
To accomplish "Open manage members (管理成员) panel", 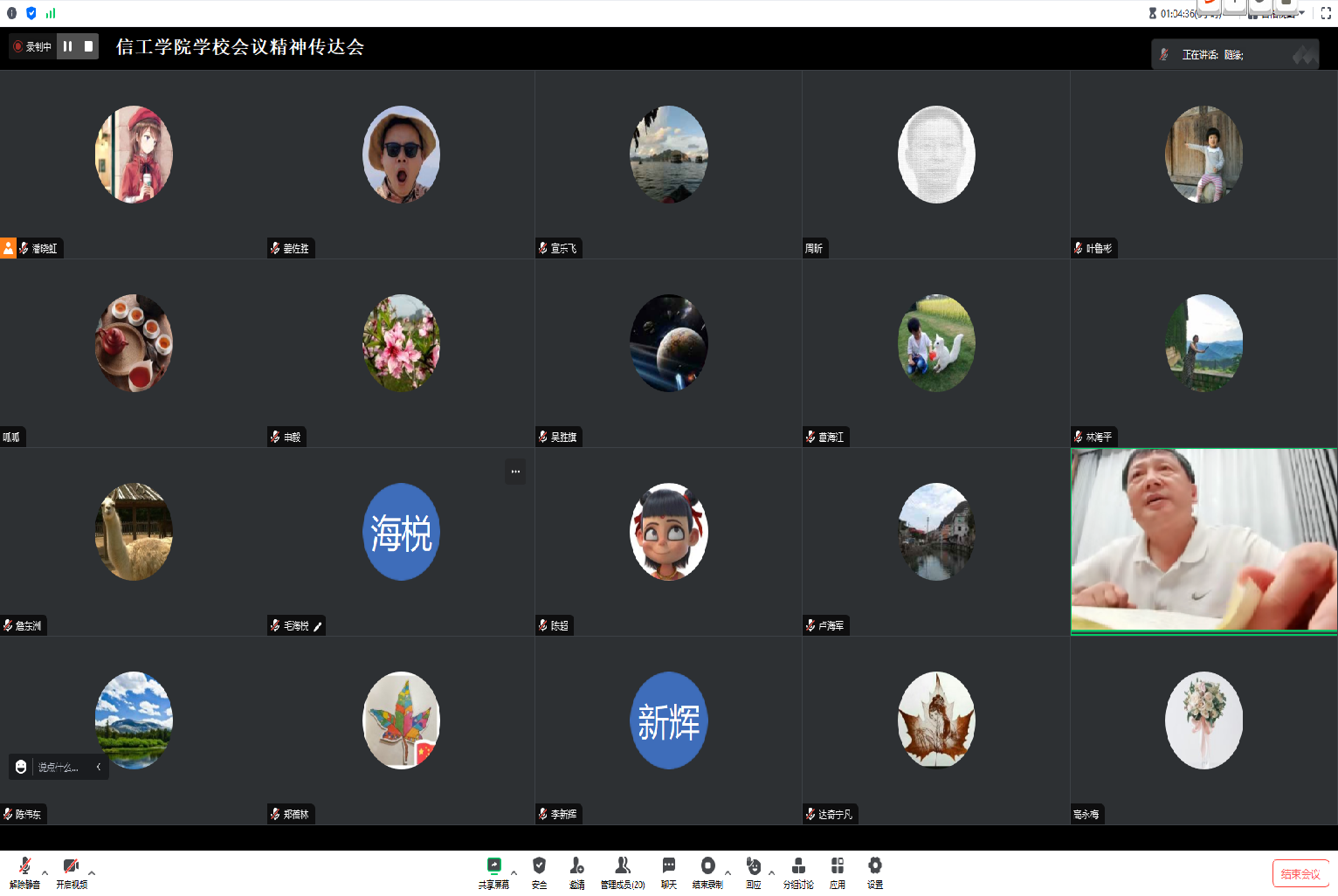I will (622, 871).
